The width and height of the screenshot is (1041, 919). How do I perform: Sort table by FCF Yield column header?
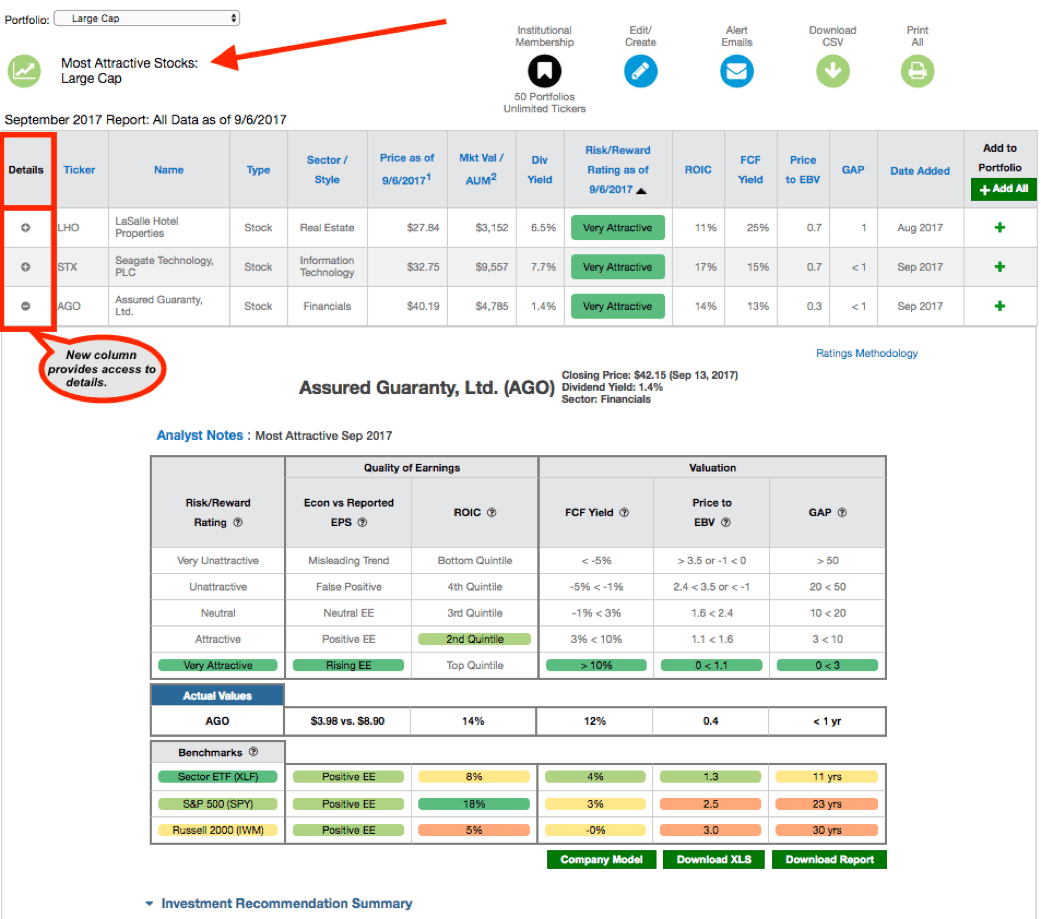tap(751, 170)
